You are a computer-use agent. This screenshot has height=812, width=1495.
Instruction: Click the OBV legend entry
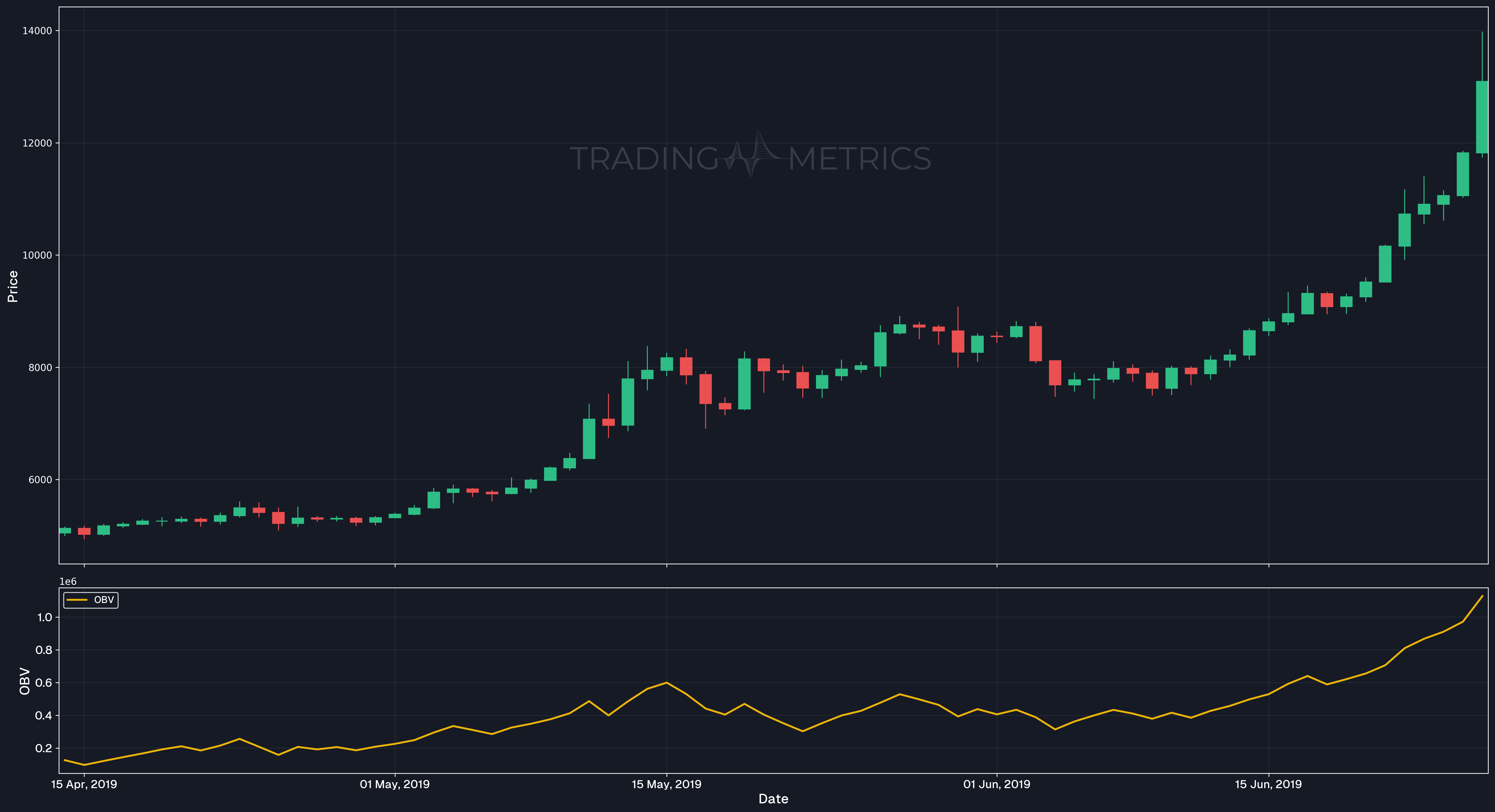[91, 600]
